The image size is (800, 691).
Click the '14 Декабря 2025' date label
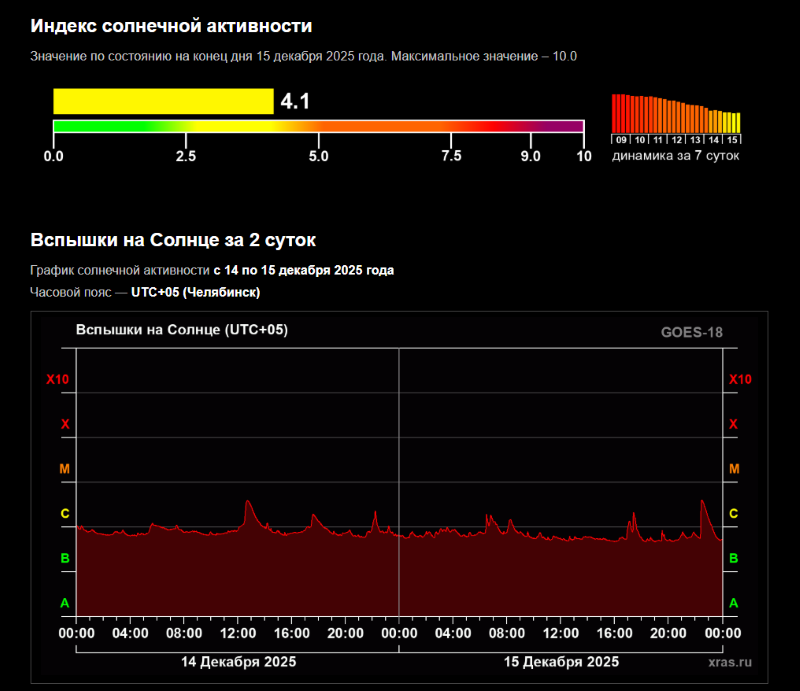238,662
